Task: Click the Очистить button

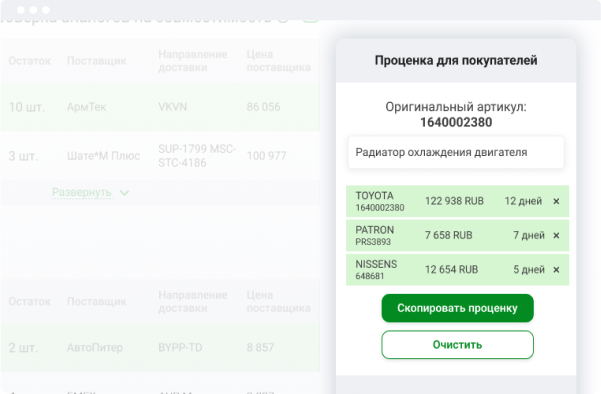Action: [x=457, y=345]
